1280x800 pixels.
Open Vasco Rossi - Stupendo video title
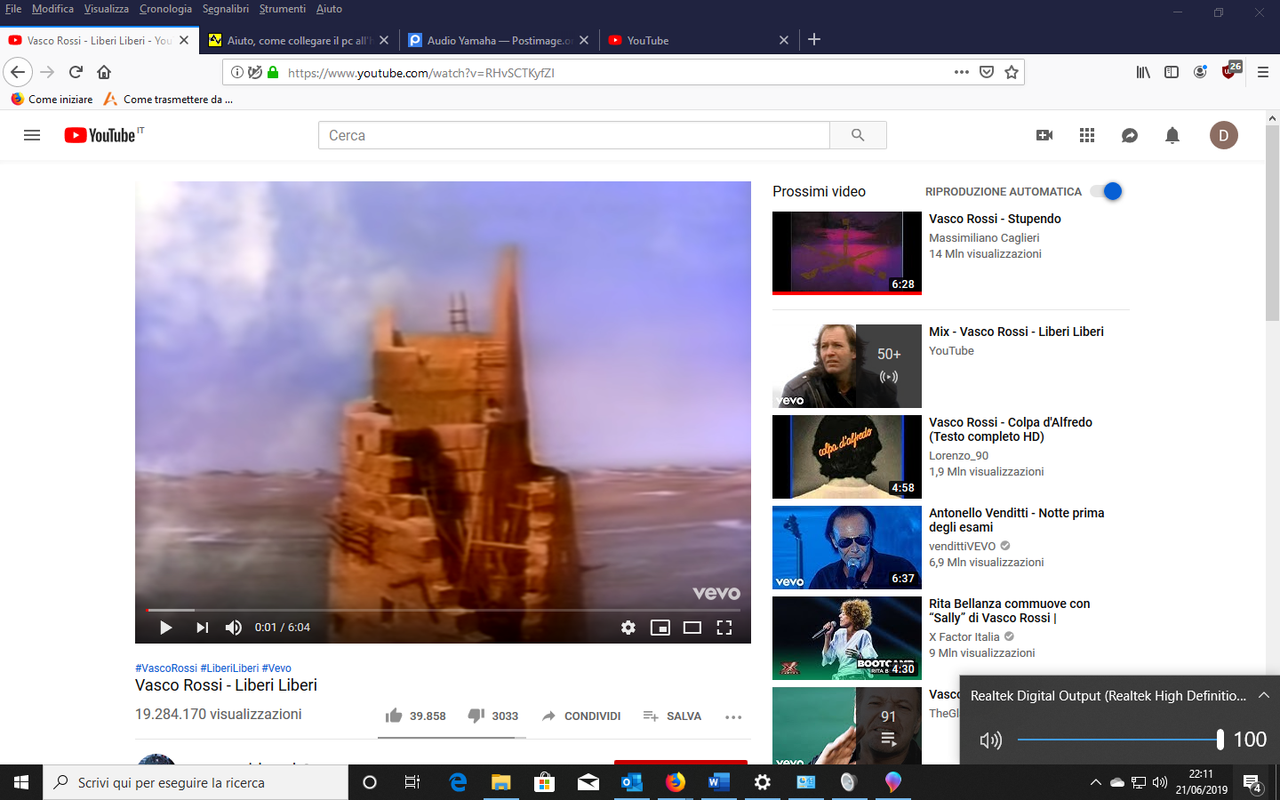(995, 219)
